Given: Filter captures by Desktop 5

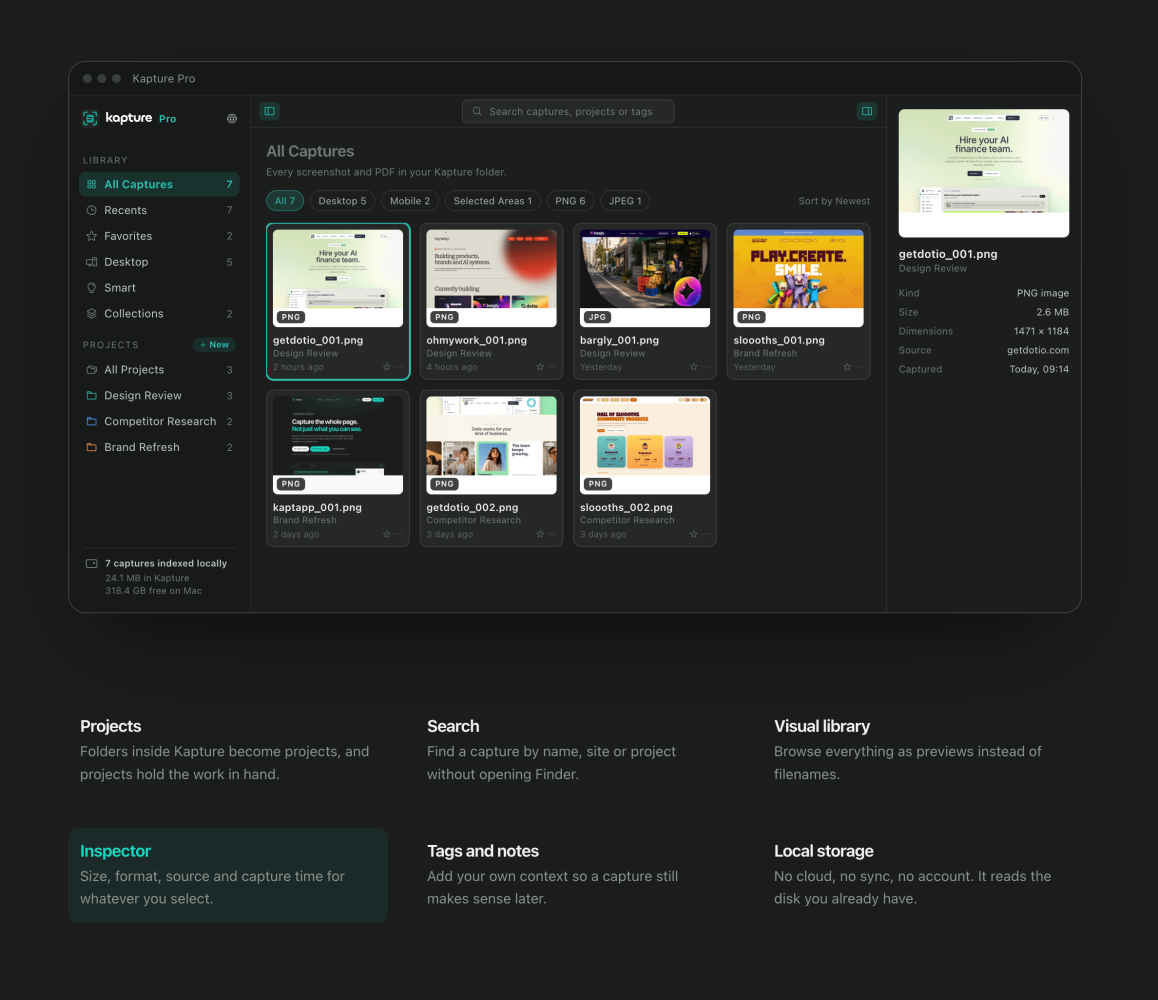Looking at the screenshot, I should pos(343,201).
